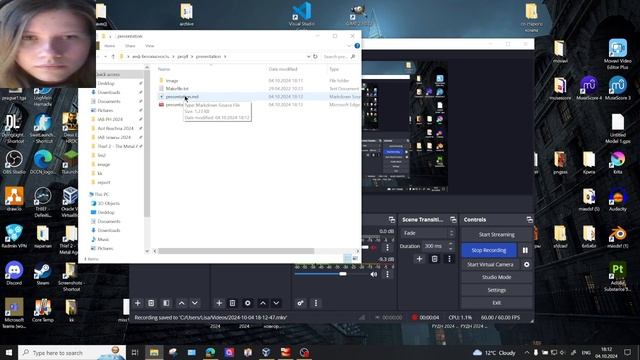The height and width of the screenshot is (360, 640).
Task: Add a scene transition with plus icon
Action: (419, 259)
